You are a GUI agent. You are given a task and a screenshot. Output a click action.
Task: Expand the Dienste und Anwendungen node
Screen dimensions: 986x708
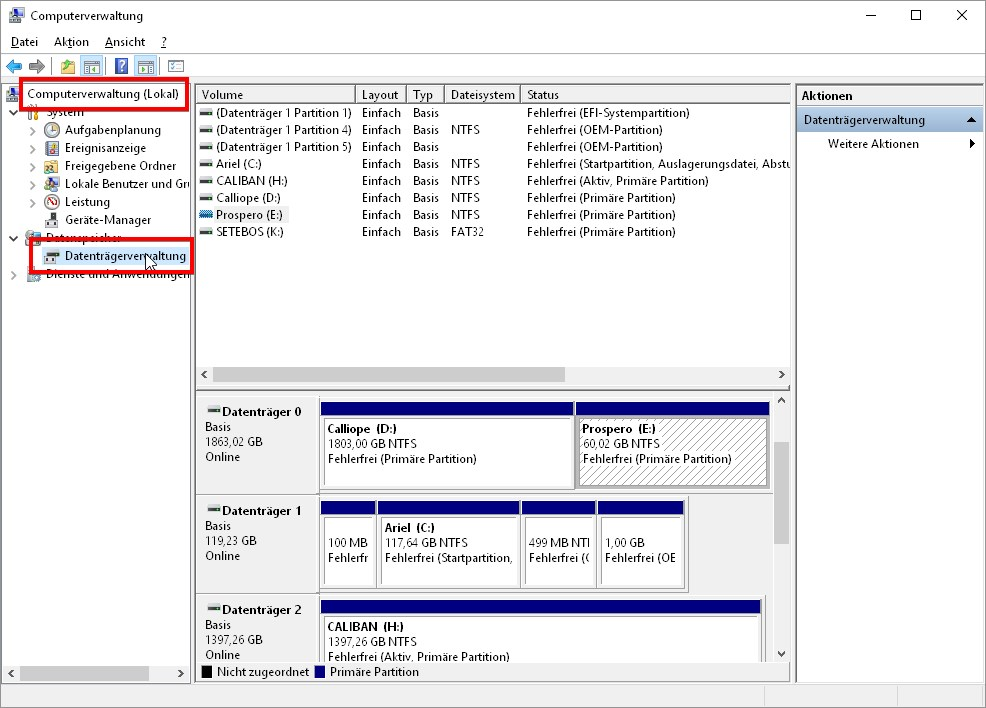point(13,275)
